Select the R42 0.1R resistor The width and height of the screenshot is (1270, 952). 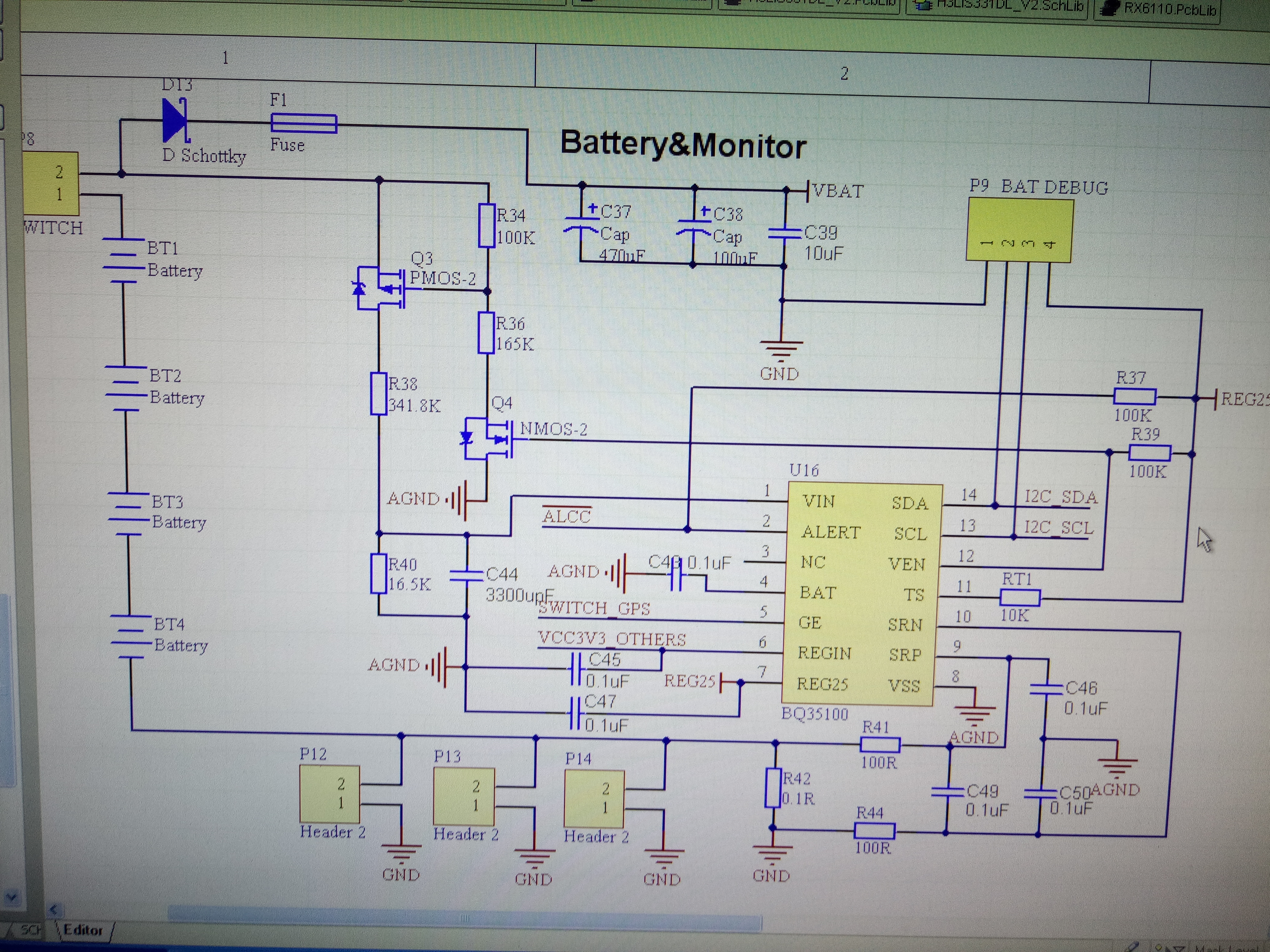tap(773, 787)
